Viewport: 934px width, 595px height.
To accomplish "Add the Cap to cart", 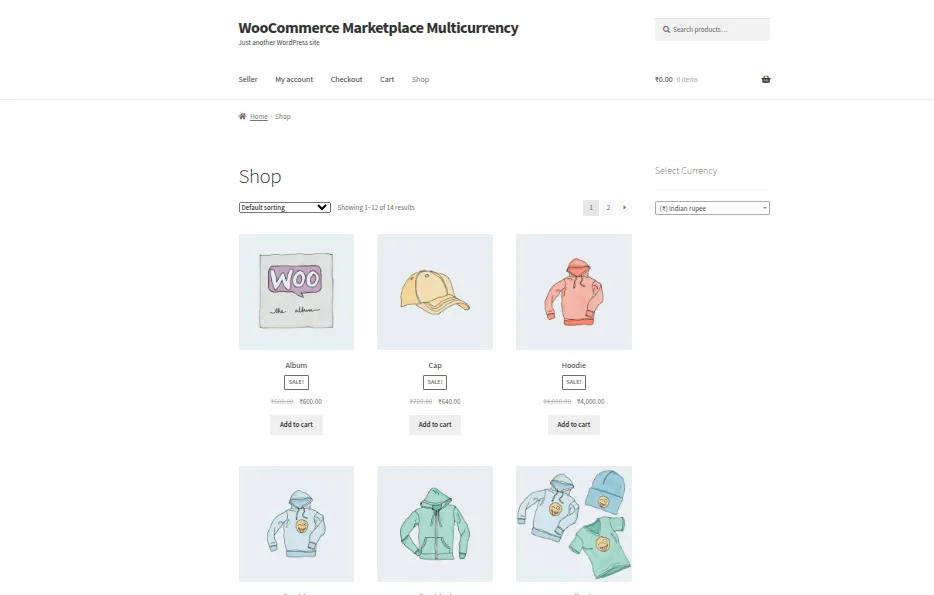I will 435,424.
